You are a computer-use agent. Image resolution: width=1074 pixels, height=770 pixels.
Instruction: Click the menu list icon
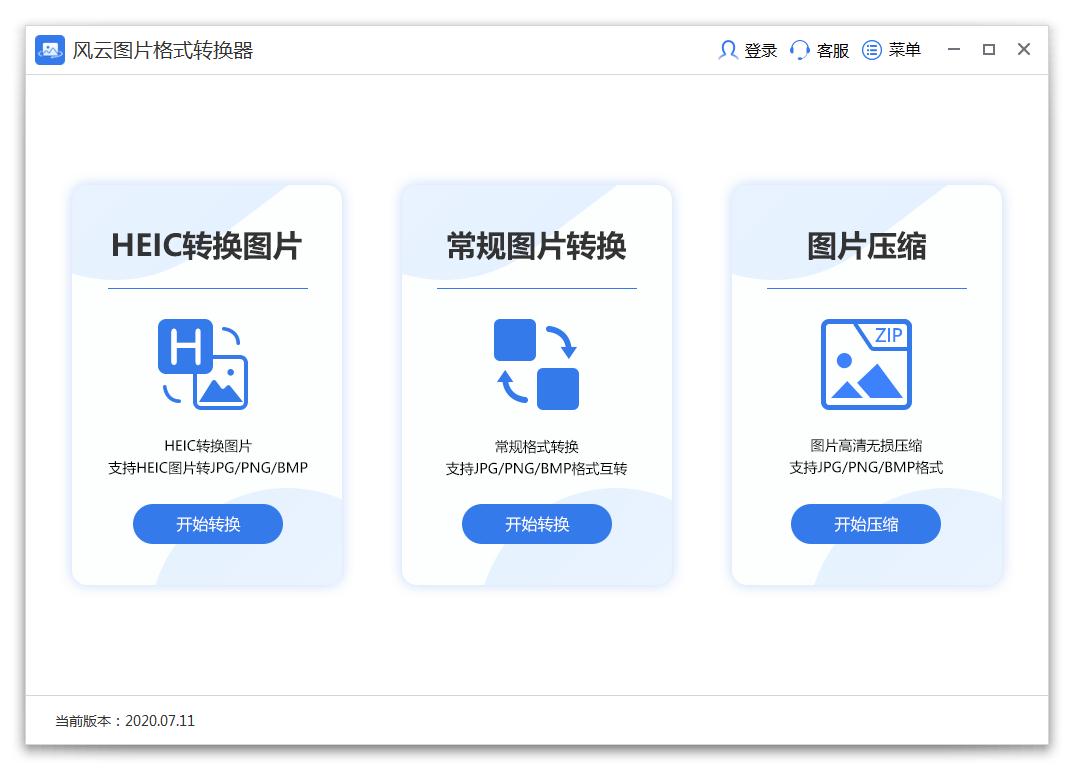coord(871,49)
